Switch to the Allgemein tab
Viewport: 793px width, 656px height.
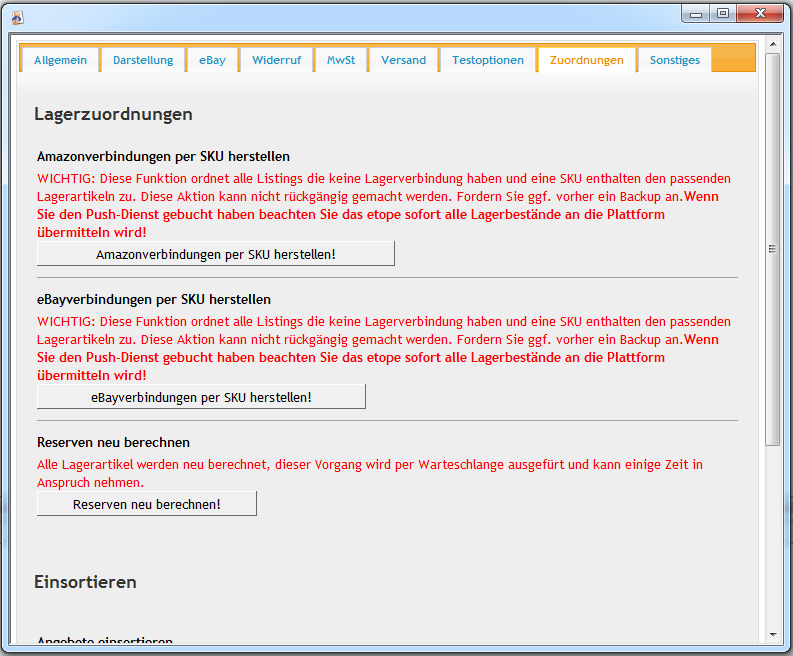[x=60, y=60]
